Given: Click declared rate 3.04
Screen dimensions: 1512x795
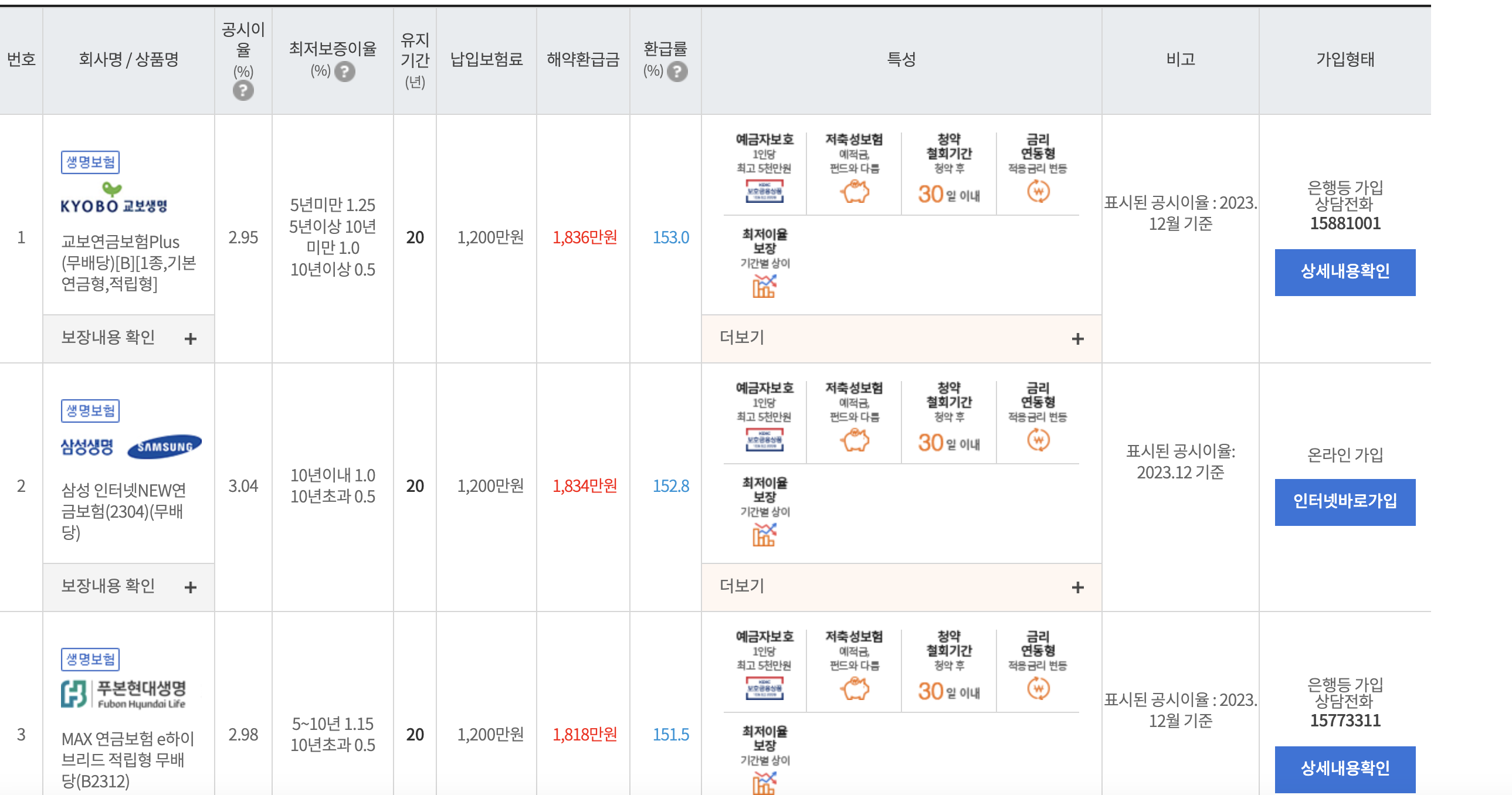Looking at the screenshot, I should click(x=243, y=487).
